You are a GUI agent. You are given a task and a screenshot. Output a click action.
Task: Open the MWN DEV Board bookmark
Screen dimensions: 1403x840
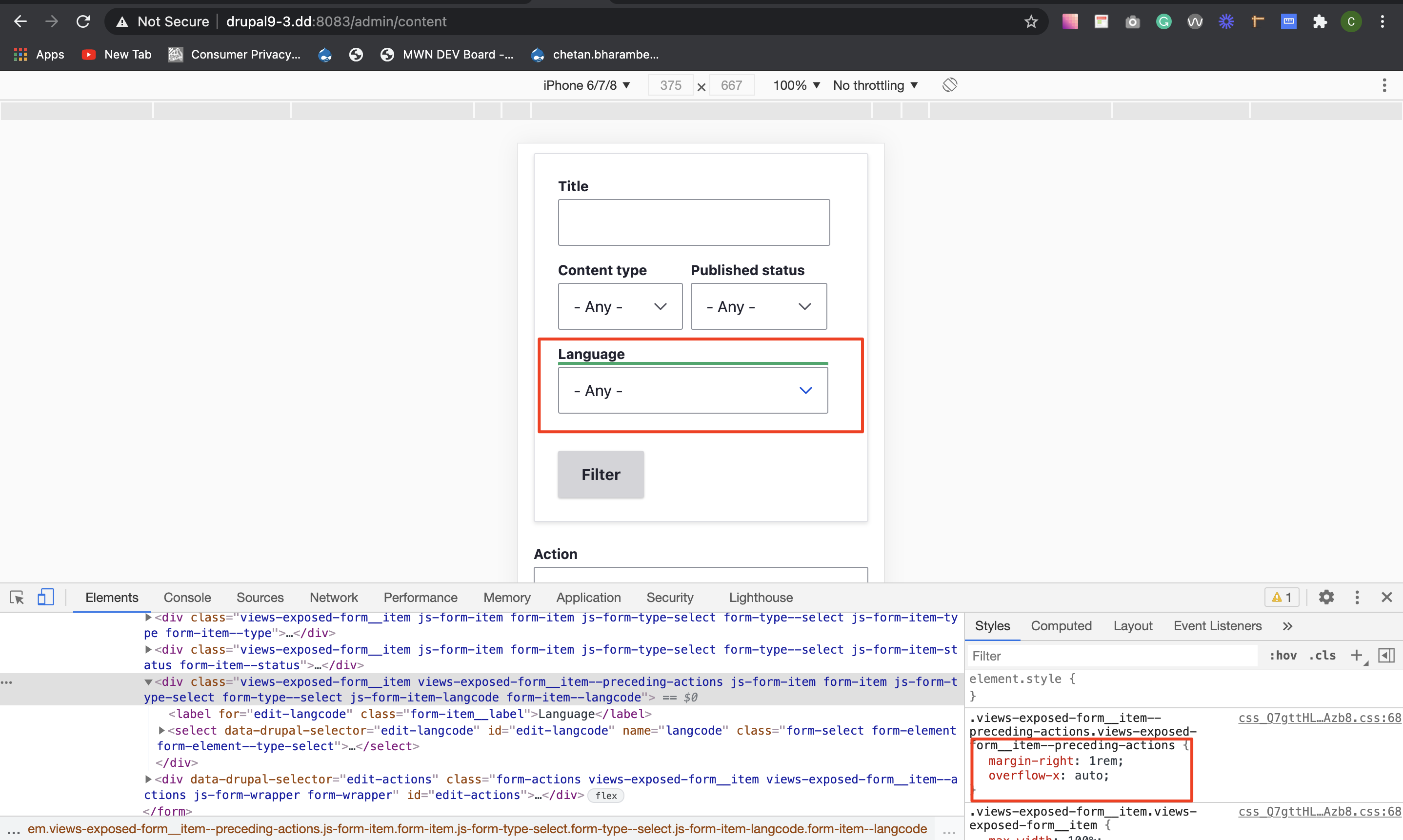(446, 54)
